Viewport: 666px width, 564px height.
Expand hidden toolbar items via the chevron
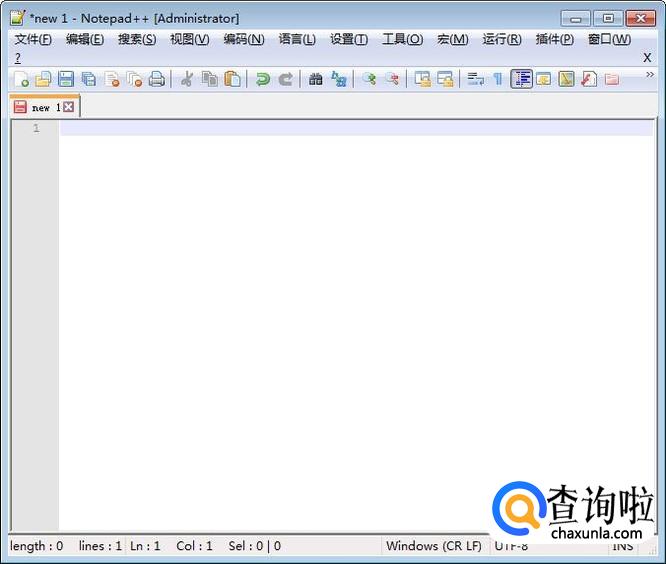click(650, 74)
